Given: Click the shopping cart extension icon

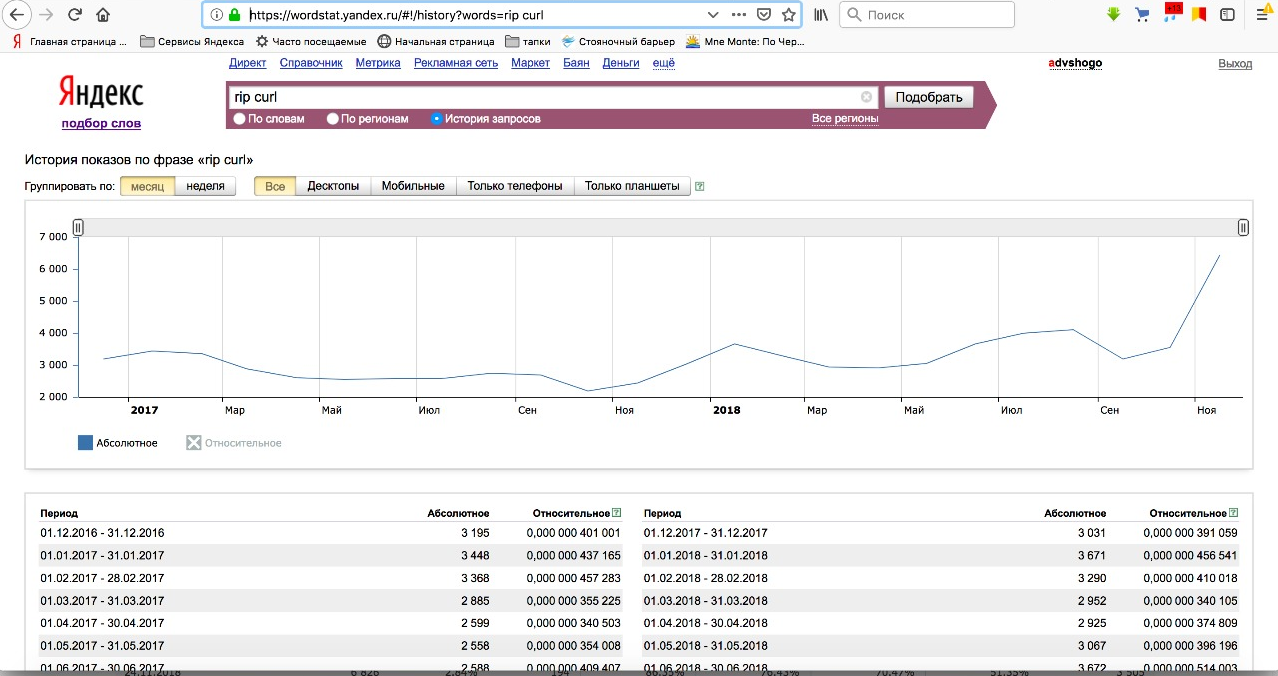Looking at the screenshot, I should [x=1142, y=14].
